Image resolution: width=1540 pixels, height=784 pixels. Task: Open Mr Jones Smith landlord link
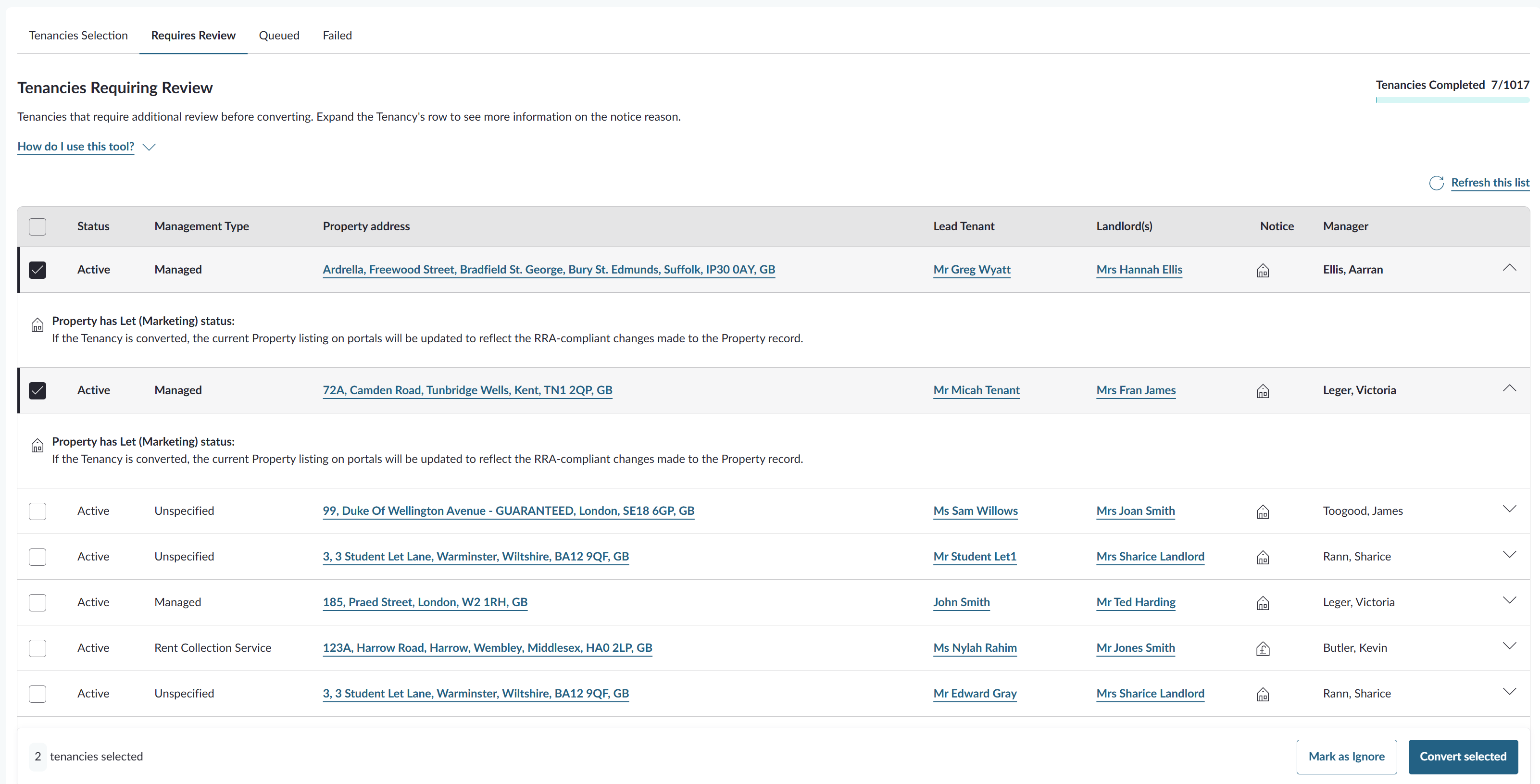point(1135,648)
